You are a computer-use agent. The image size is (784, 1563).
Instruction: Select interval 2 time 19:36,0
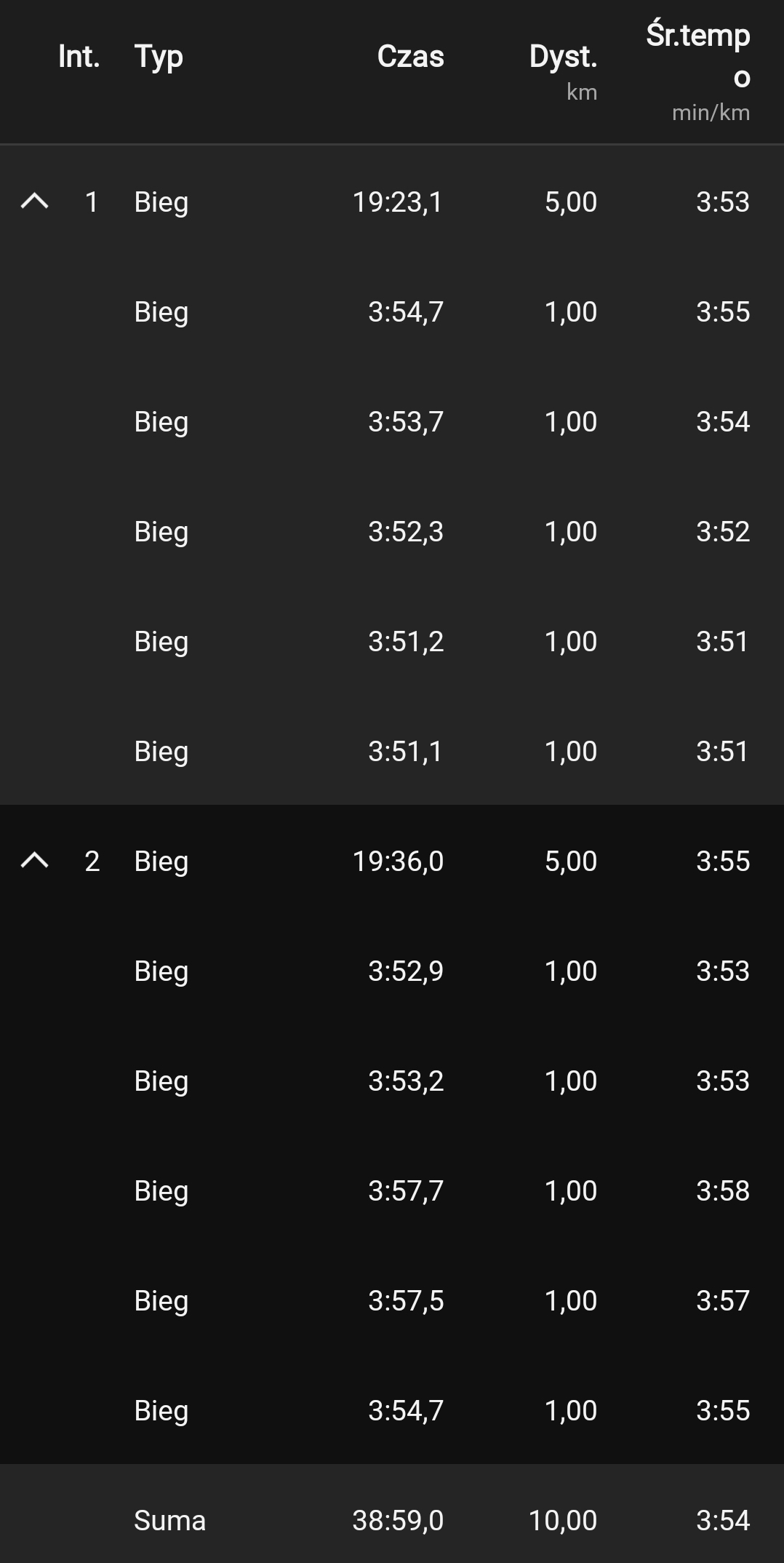pyautogui.click(x=397, y=861)
